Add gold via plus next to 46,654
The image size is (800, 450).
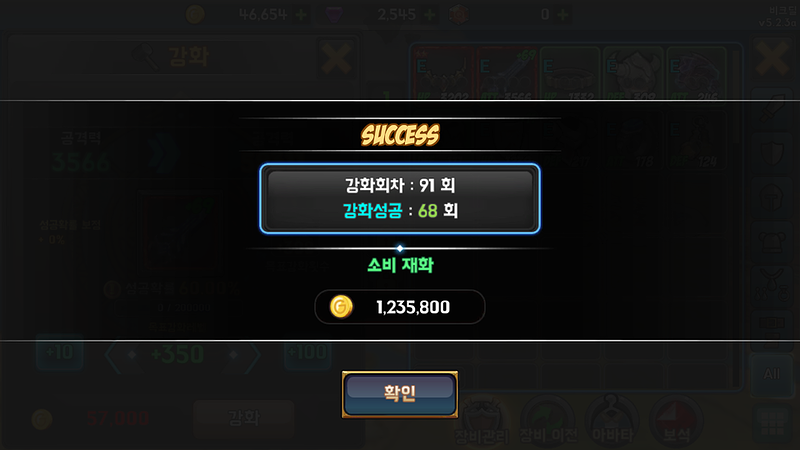(x=301, y=15)
